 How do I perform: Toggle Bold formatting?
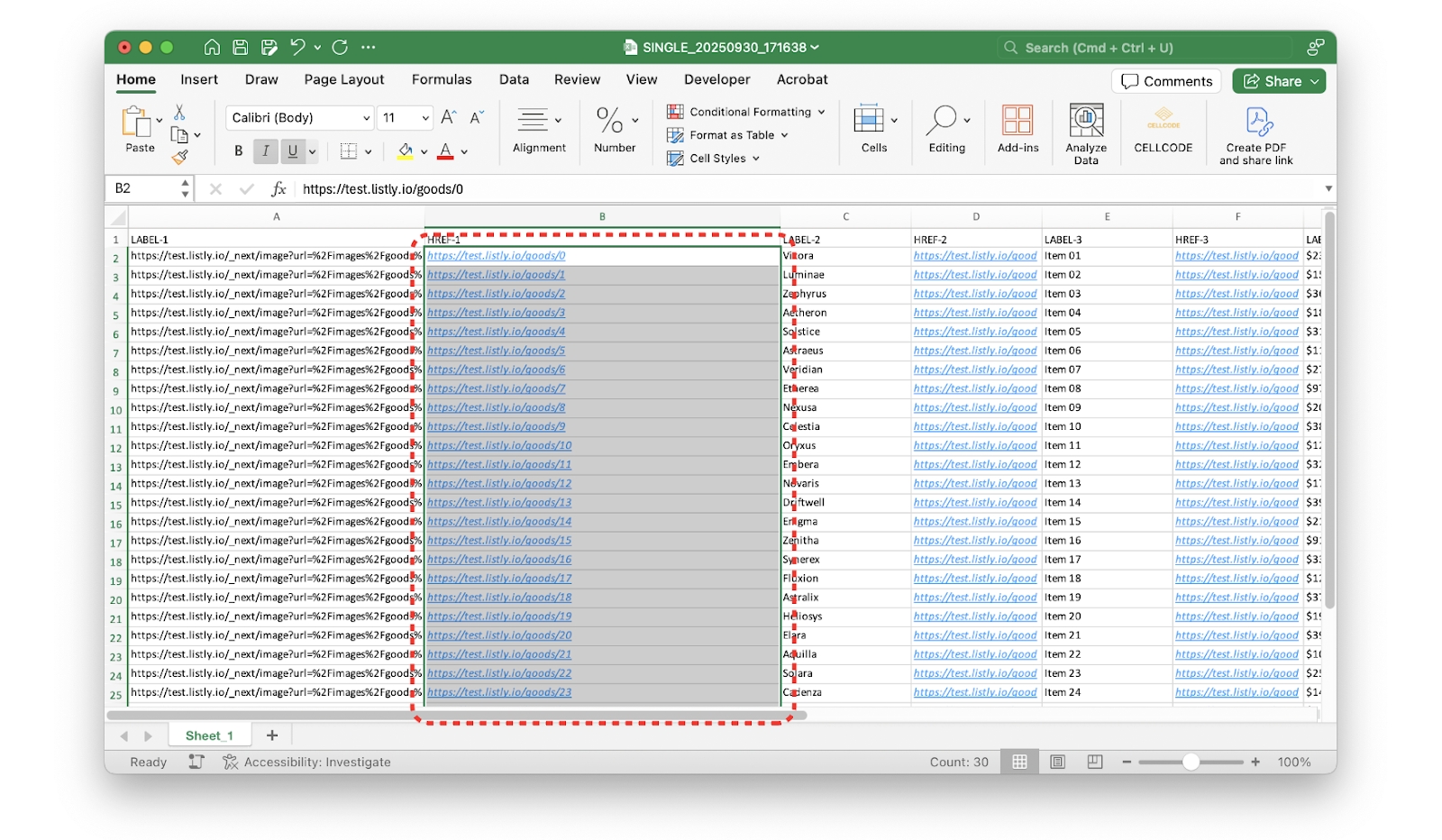[x=238, y=151]
